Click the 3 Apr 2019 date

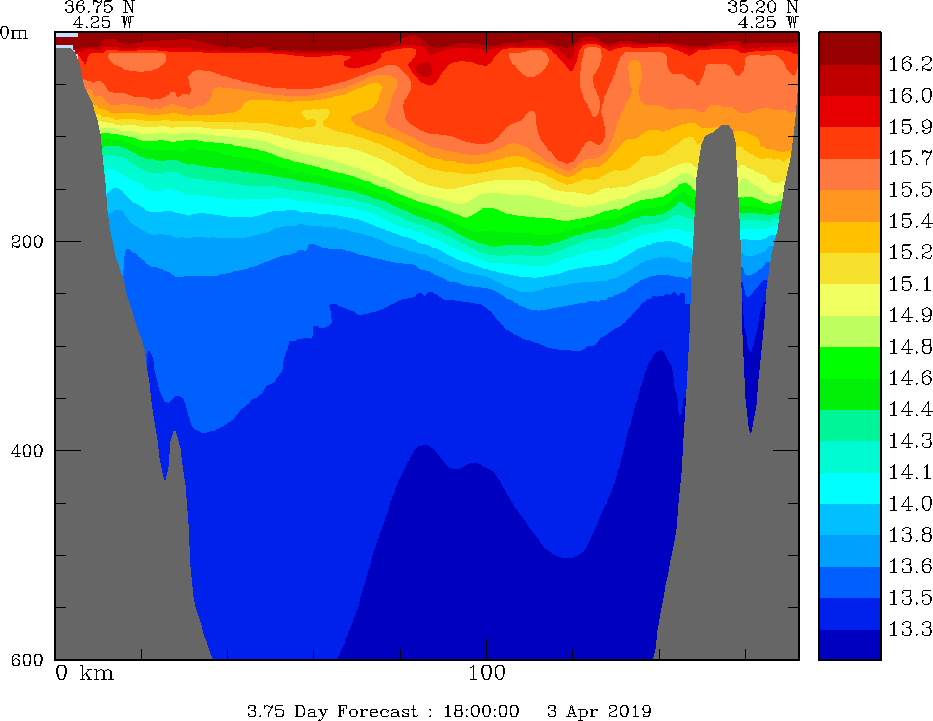599,711
